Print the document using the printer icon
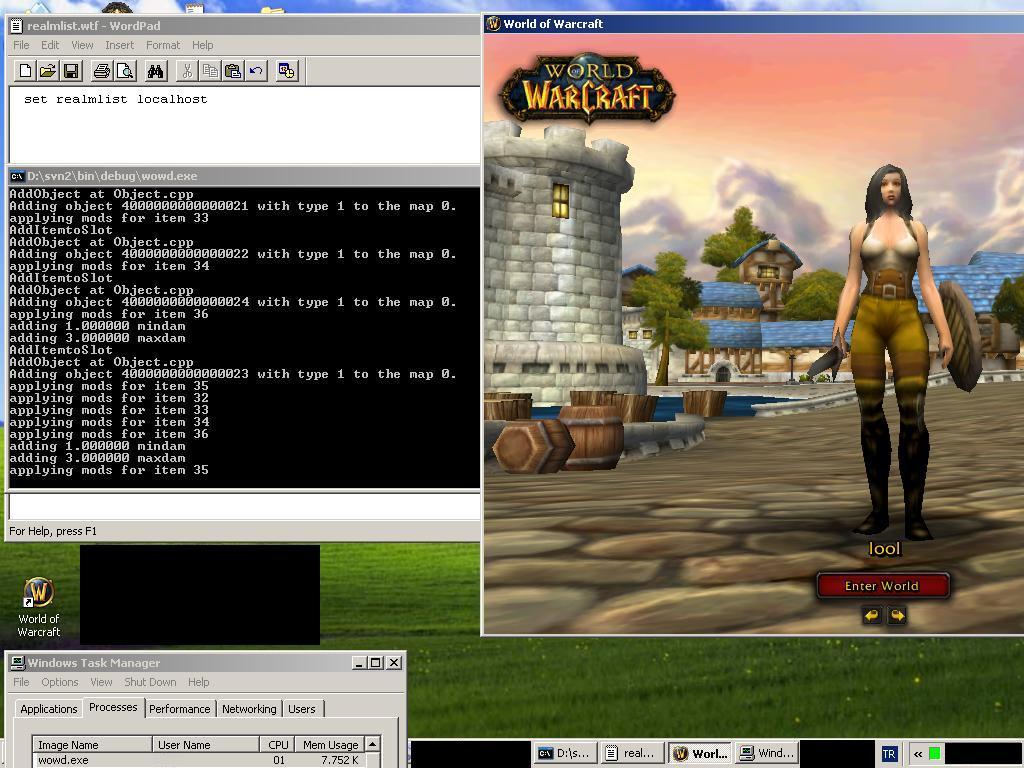This screenshot has width=1024, height=768. pyautogui.click(x=101, y=71)
